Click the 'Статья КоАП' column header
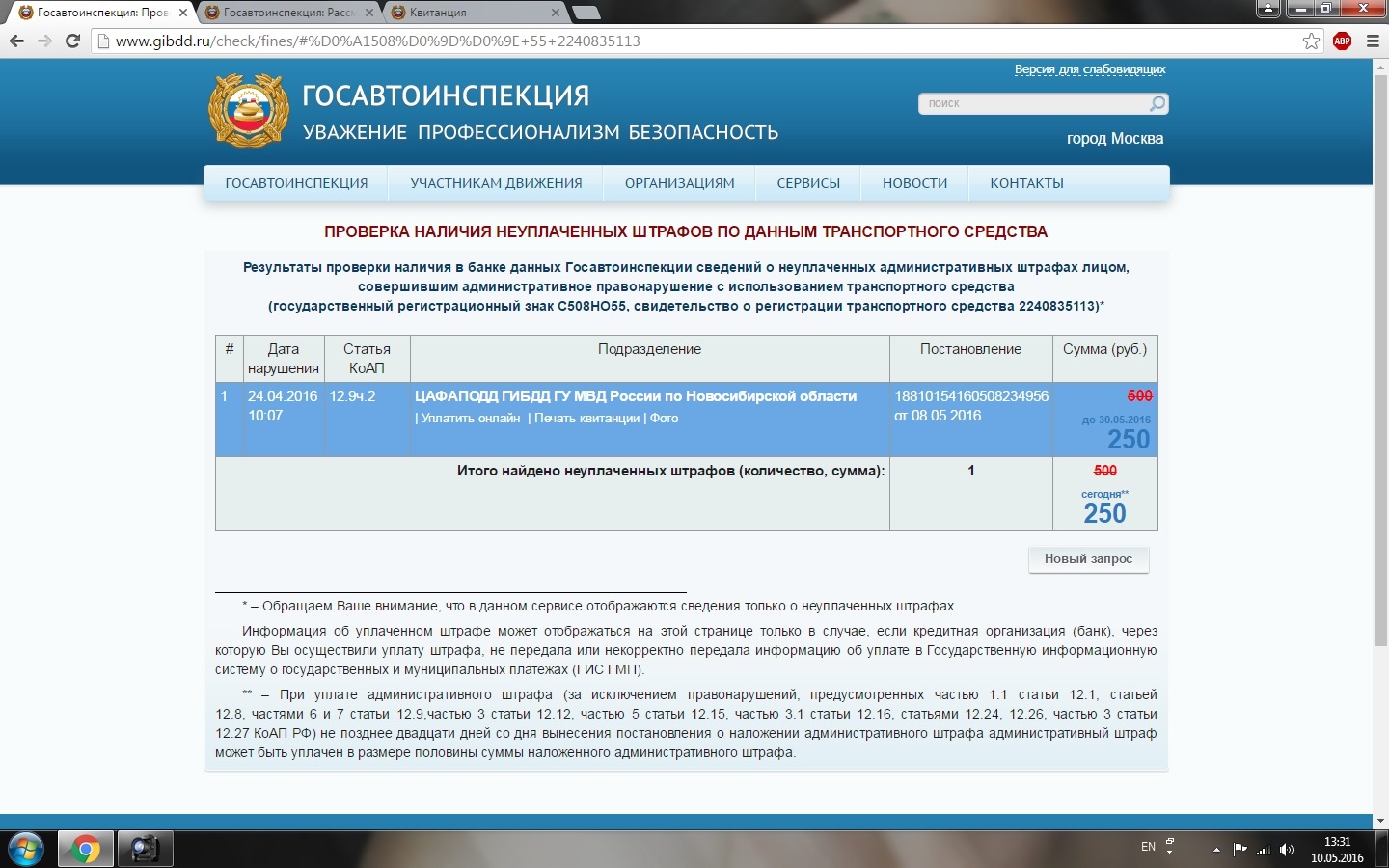Viewport: 1389px width, 868px height. (368, 359)
